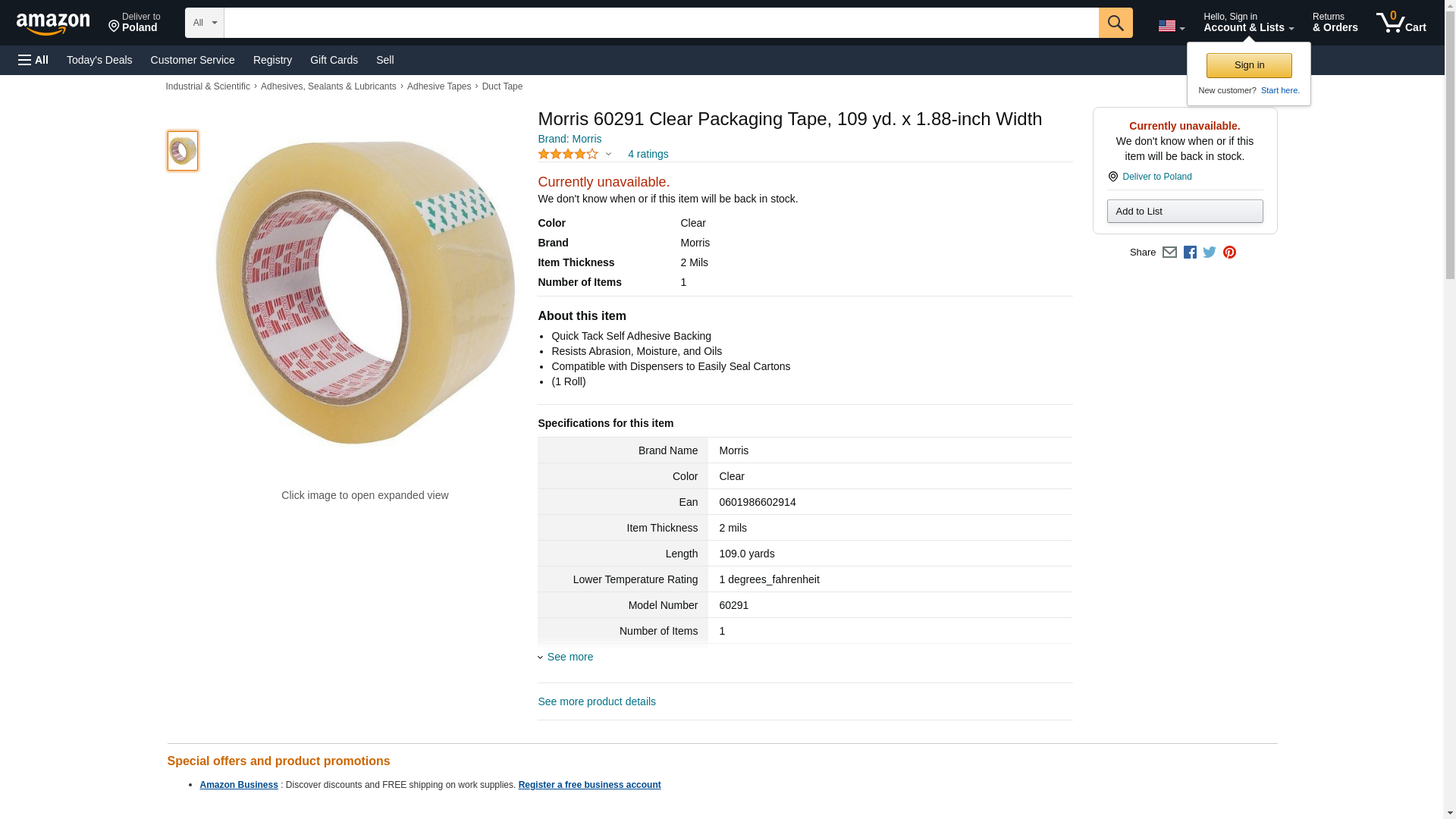Image resolution: width=1456 pixels, height=819 pixels.
Task: Share on Pinterest icon
Action: 1229,253
